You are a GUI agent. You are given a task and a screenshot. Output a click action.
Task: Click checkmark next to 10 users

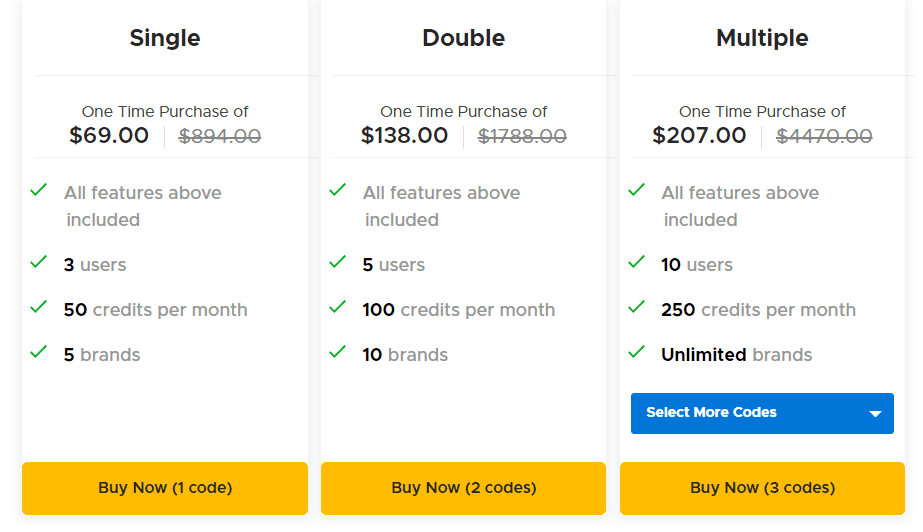point(636,262)
